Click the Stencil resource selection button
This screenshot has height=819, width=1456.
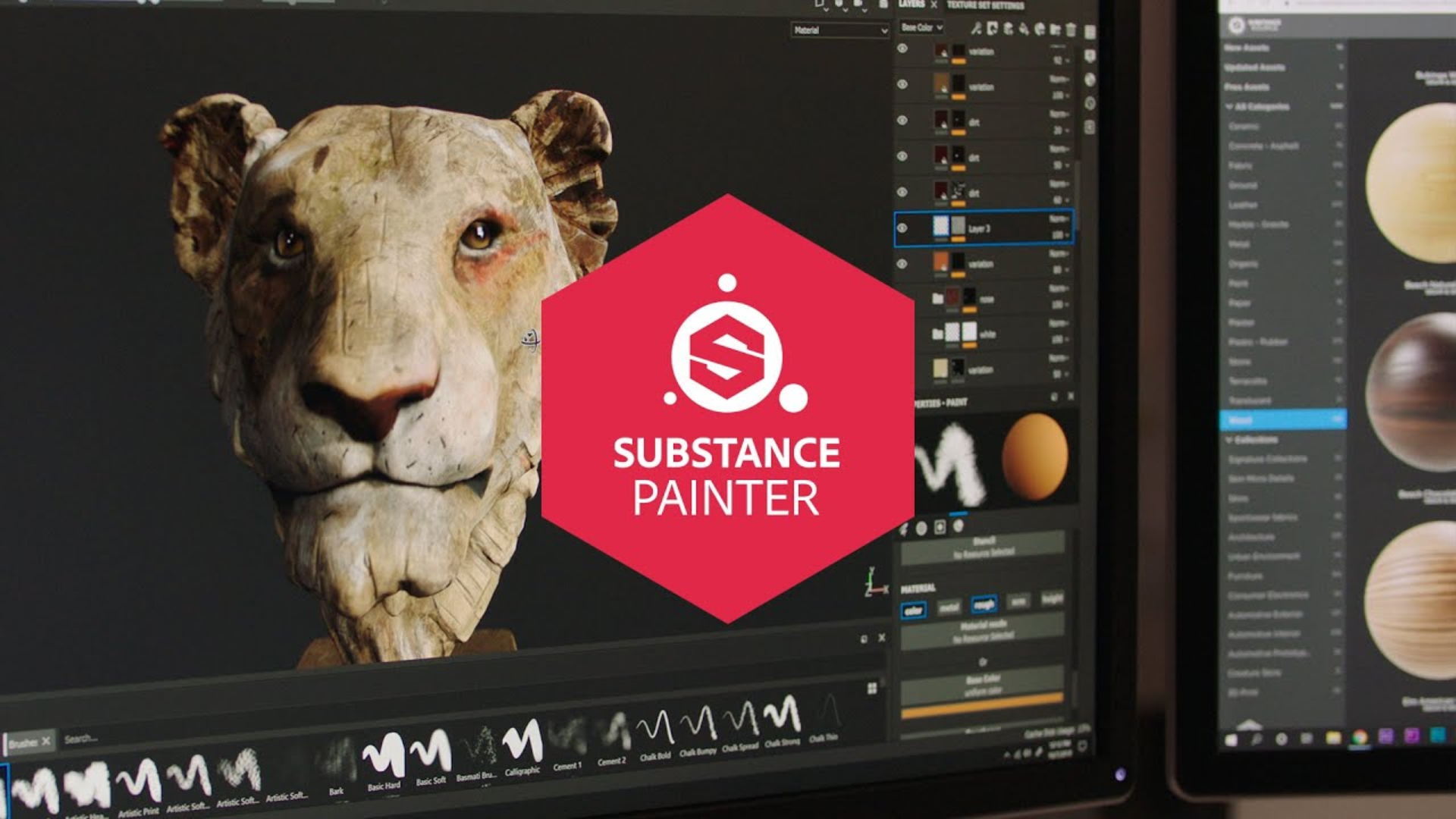coord(983,549)
